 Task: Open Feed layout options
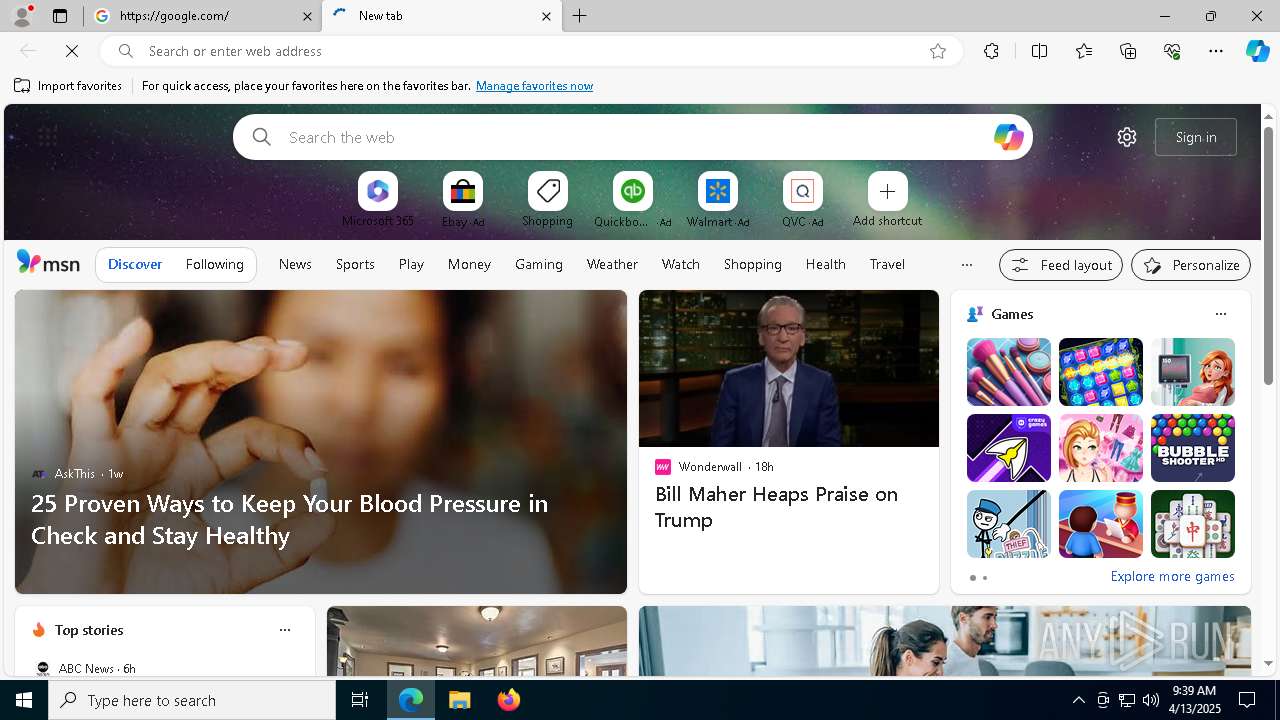1061,265
